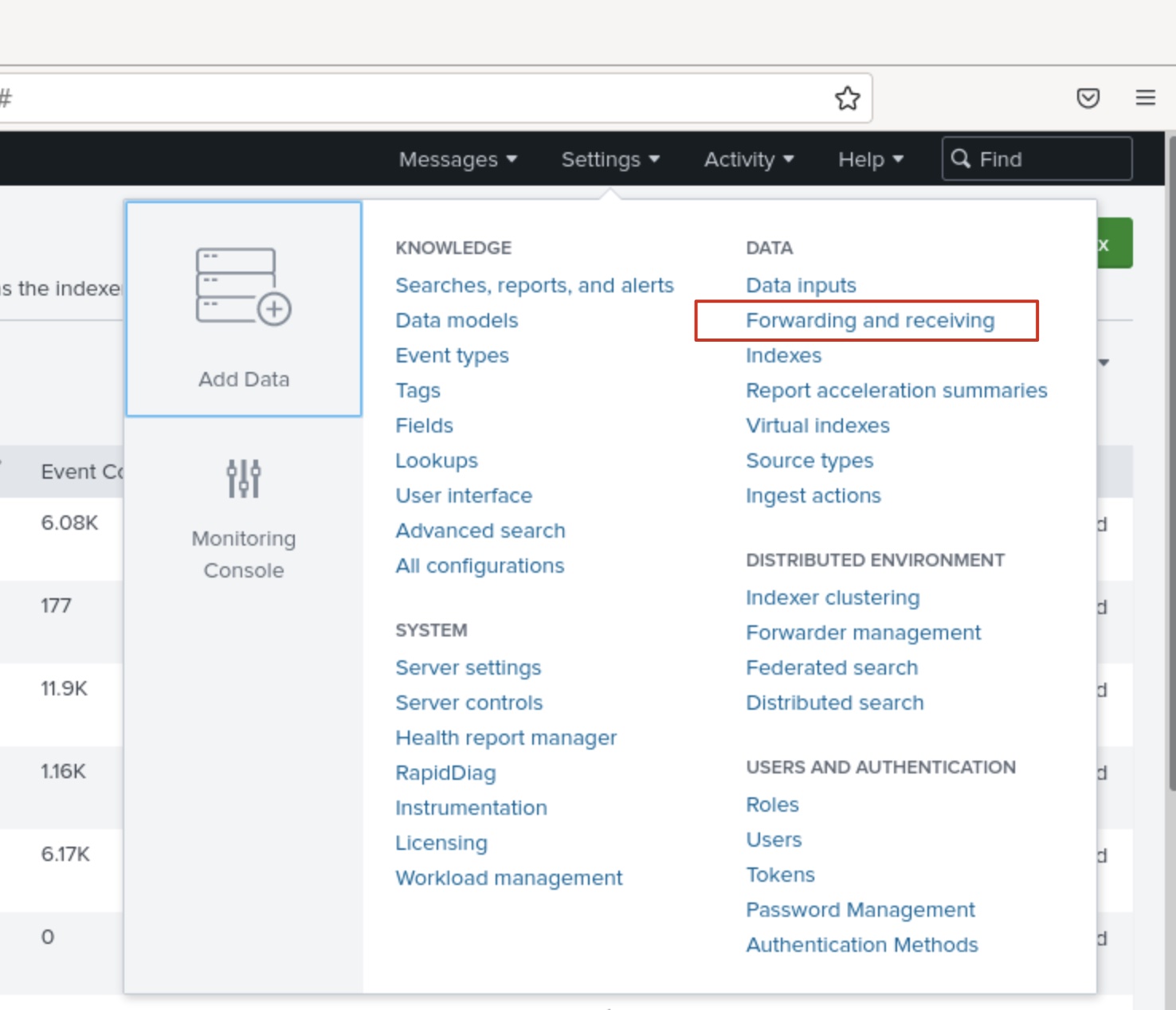Open User interface settings
The image size is (1176, 1010).
pos(464,495)
